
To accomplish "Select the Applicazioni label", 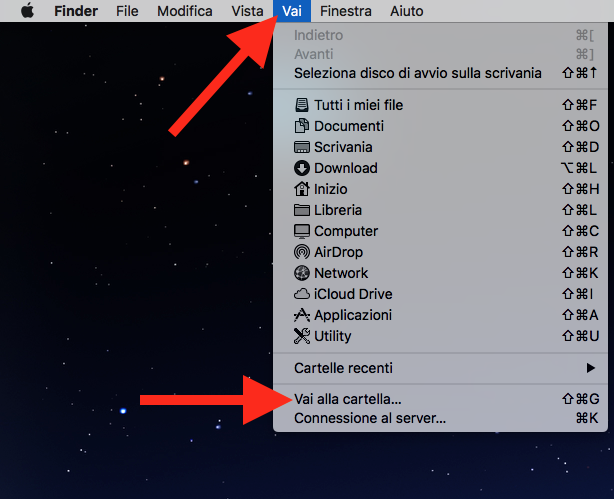I will tap(353, 315).
